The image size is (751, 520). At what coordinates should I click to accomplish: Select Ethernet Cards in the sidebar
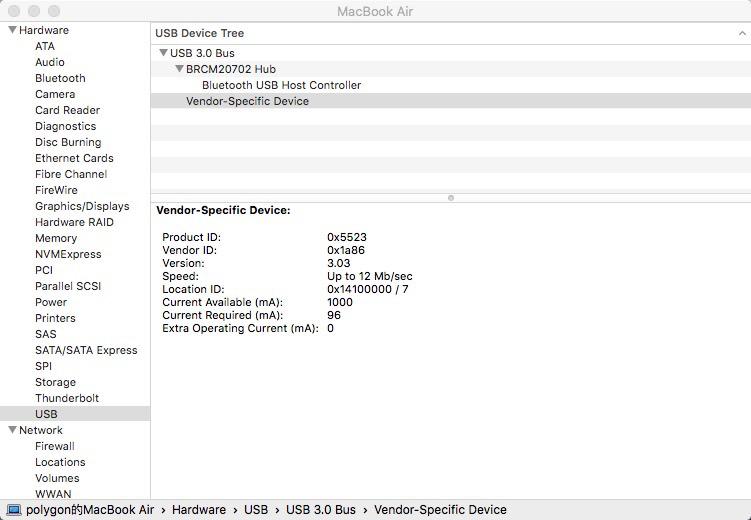pyautogui.click(x=74, y=158)
